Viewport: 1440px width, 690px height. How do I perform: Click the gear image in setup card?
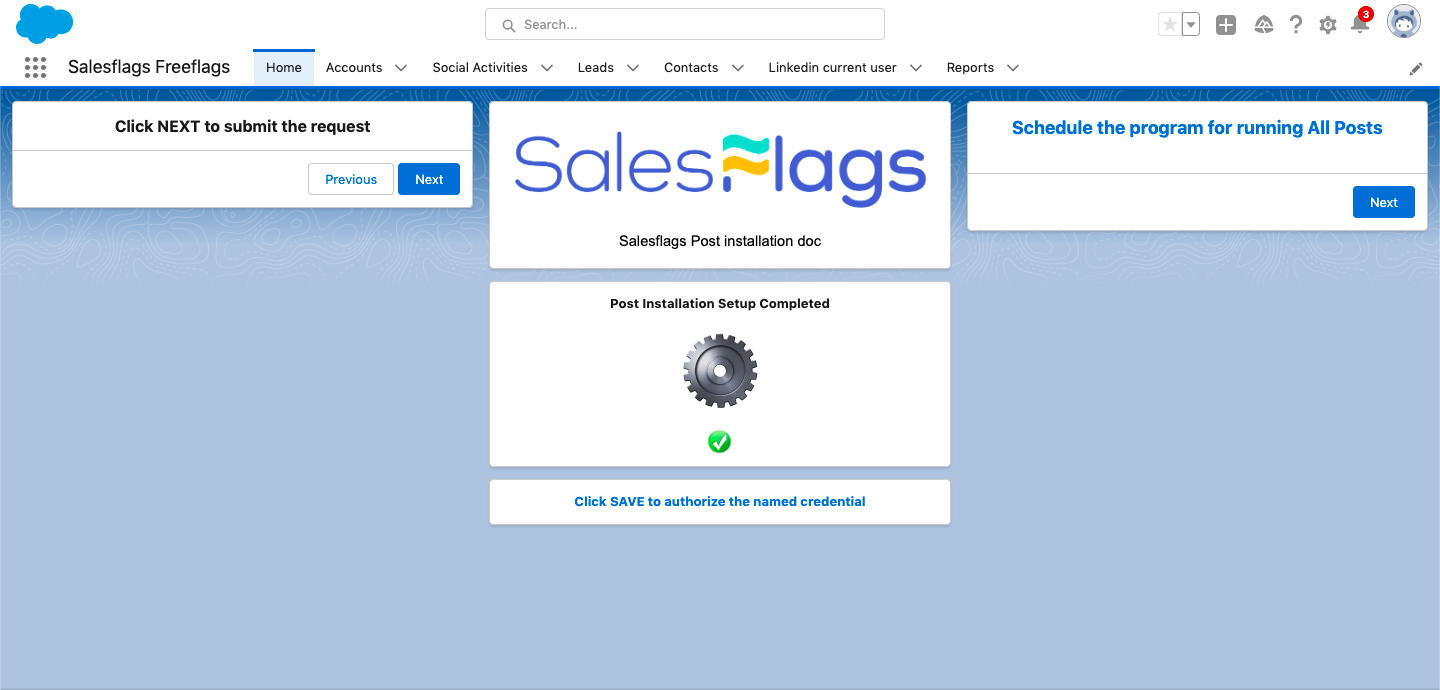pyautogui.click(x=720, y=371)
